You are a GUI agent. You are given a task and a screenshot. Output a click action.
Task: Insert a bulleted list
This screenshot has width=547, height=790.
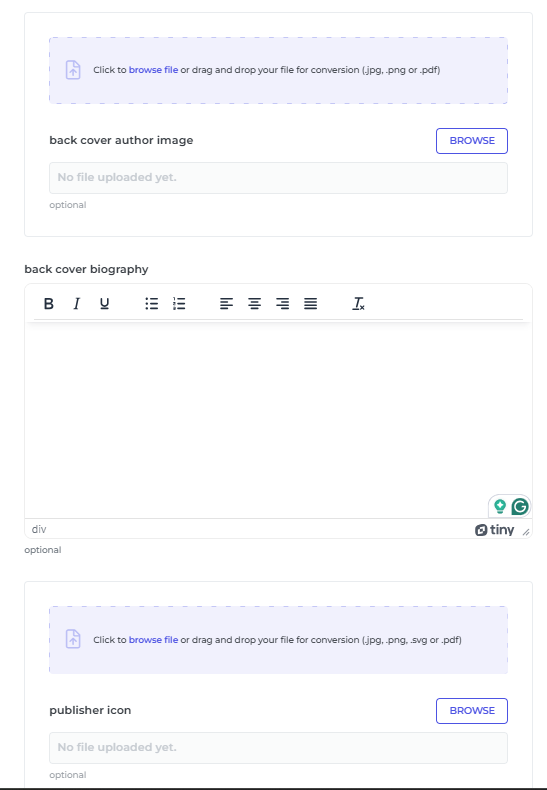pos(152,303)
